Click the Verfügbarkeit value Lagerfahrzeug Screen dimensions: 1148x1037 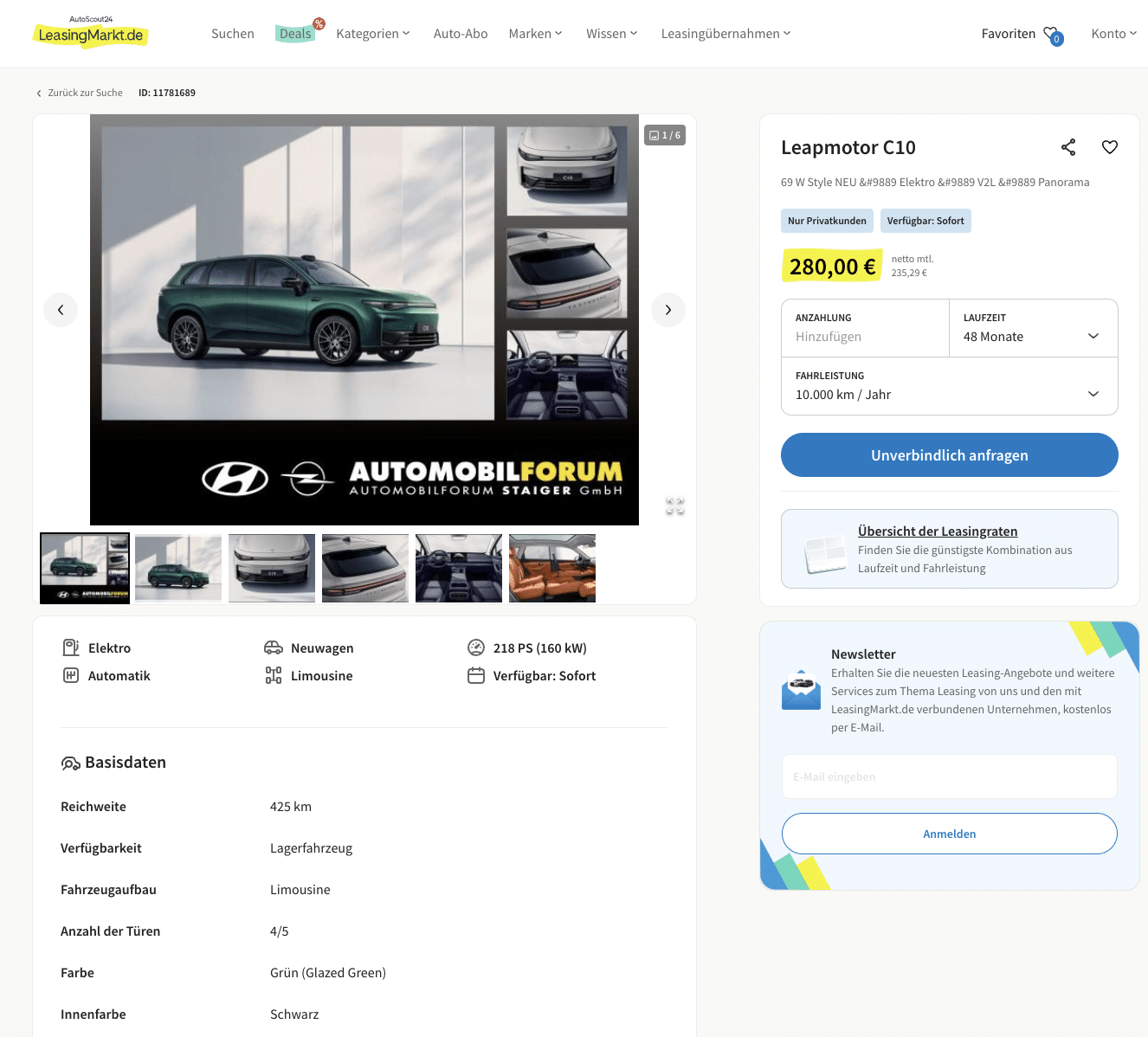[x=312, y=848]
